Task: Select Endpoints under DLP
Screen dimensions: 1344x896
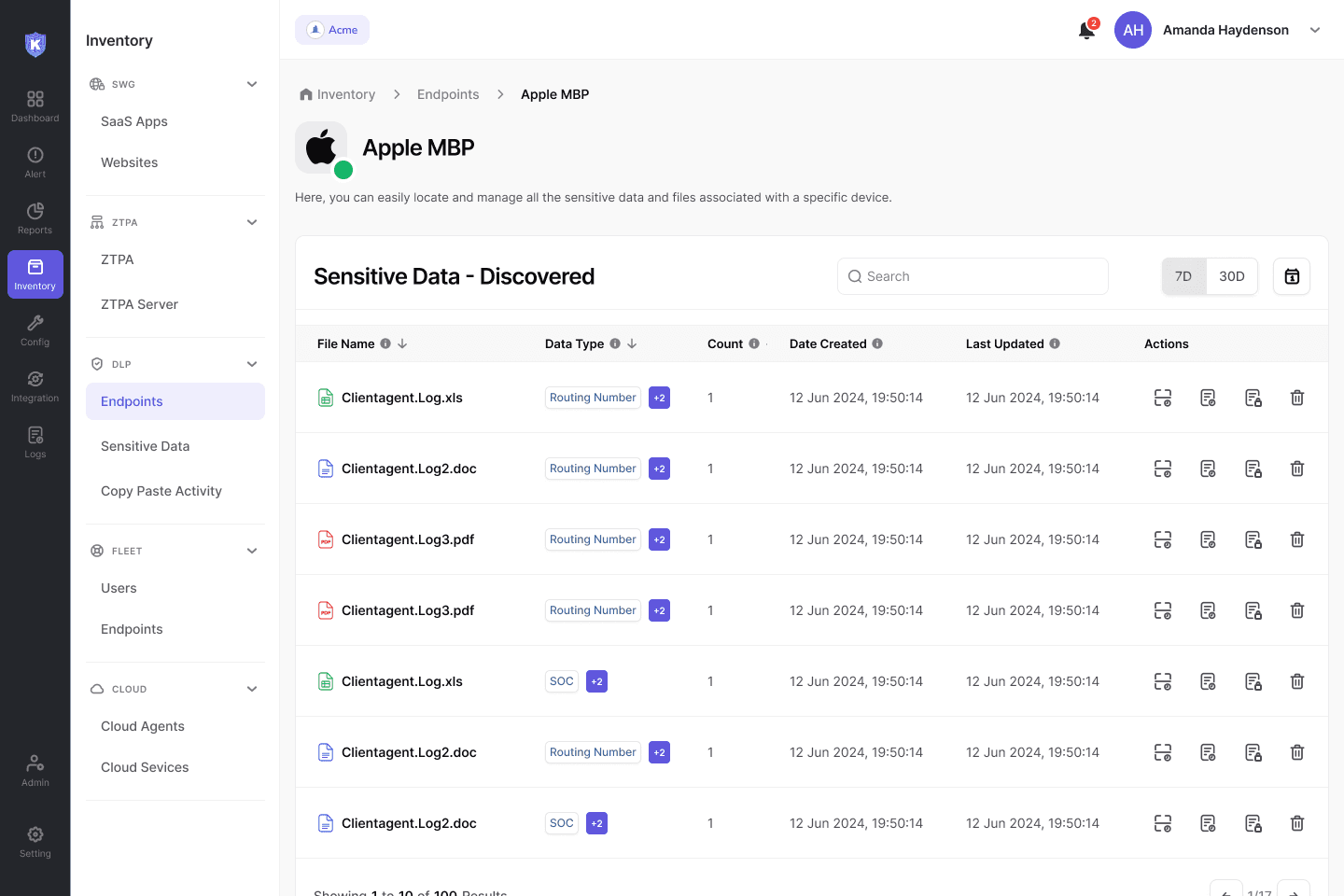Action: [x=175, y=401]
